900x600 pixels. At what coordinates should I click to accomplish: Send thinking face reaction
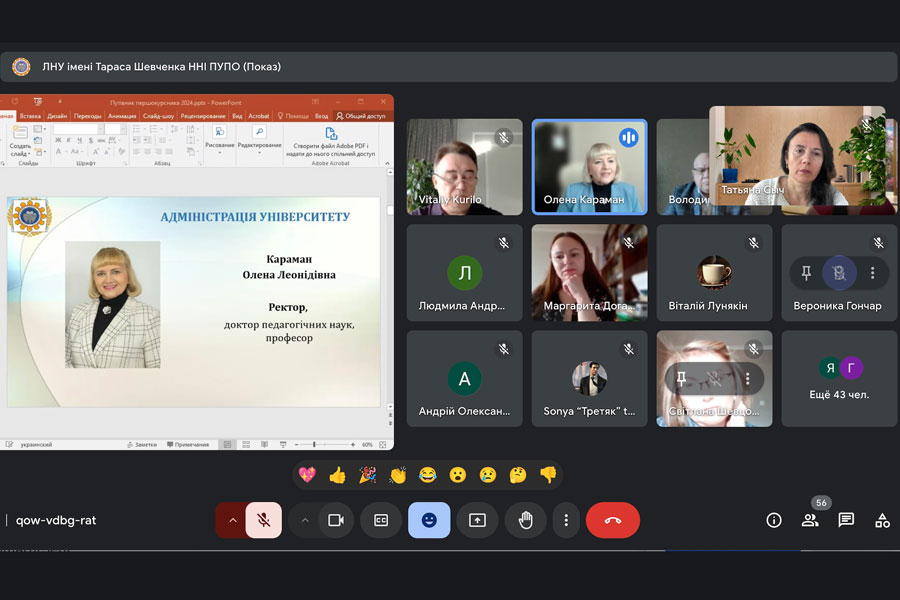coord(518,475)
